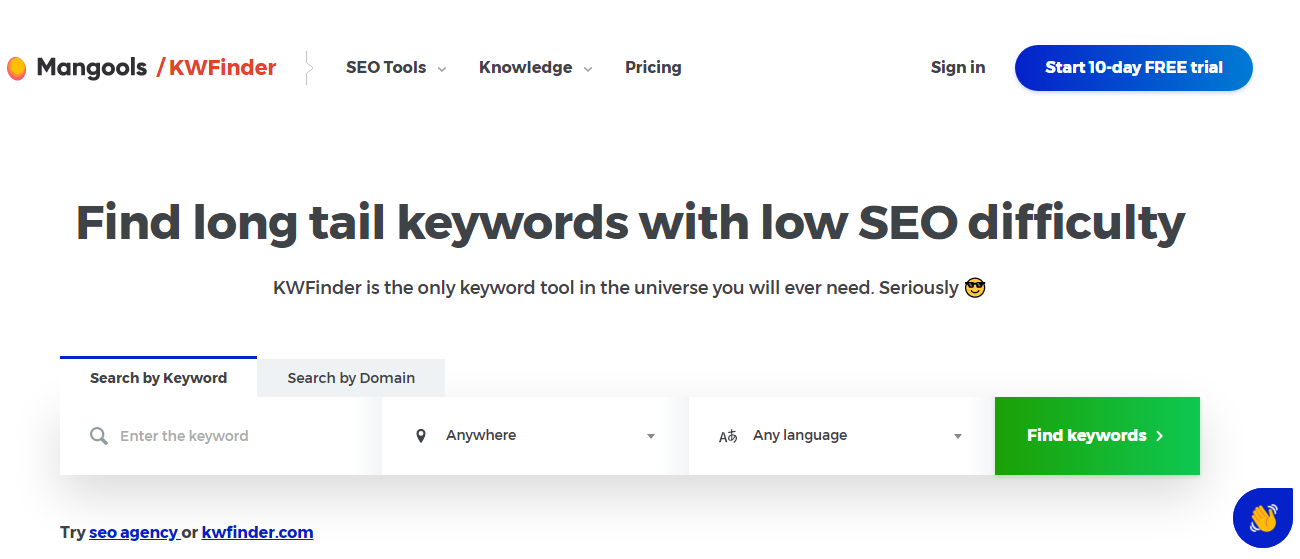Open the Anywhere location dropdown
This screenshot has width=1300, height=559.
pos(535,436)
